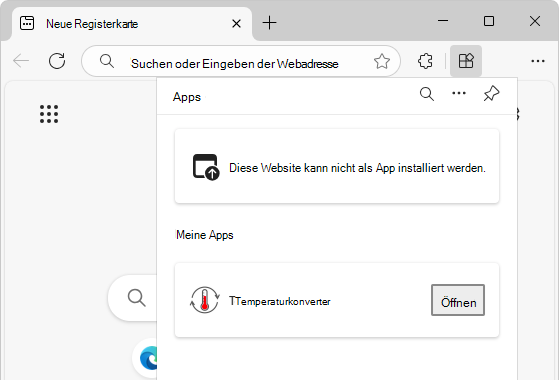Click the favorites star in address bar
559x380 pixels.
pyautogui.click(x=382, y=61)
